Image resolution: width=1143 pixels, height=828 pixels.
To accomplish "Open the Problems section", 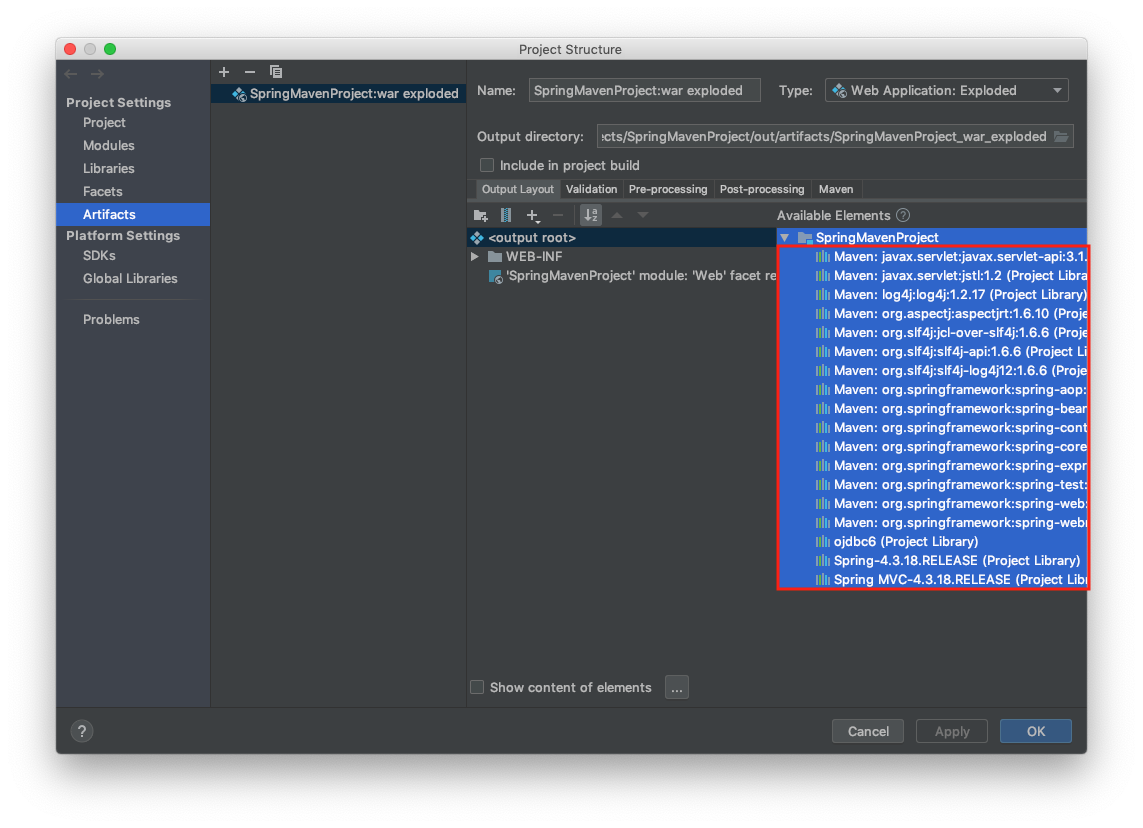I will (x=112, y=319).
